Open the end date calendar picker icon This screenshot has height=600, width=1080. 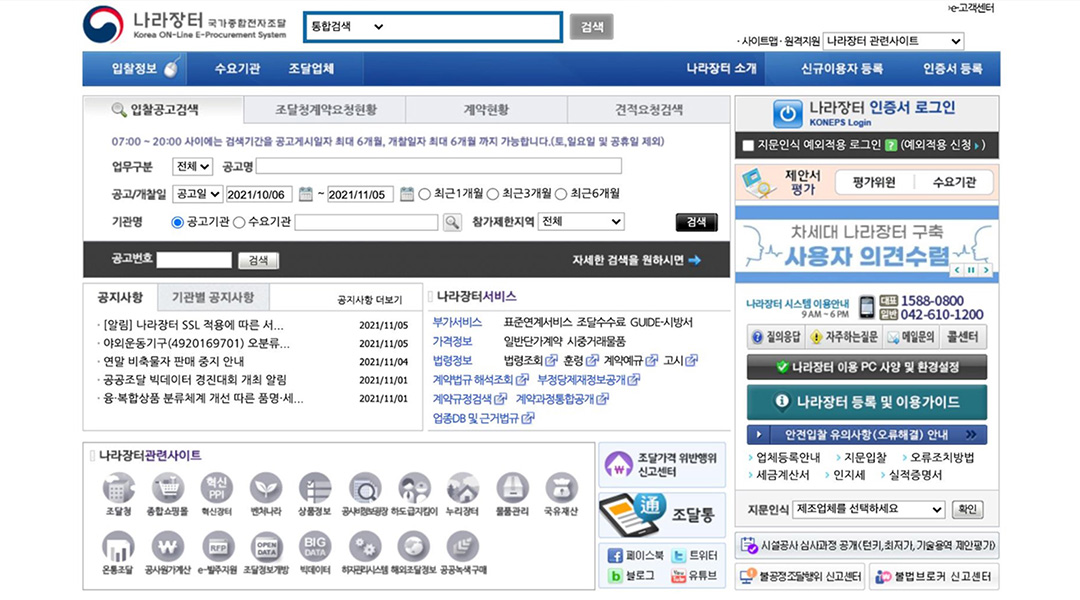[x=407, y=194]
